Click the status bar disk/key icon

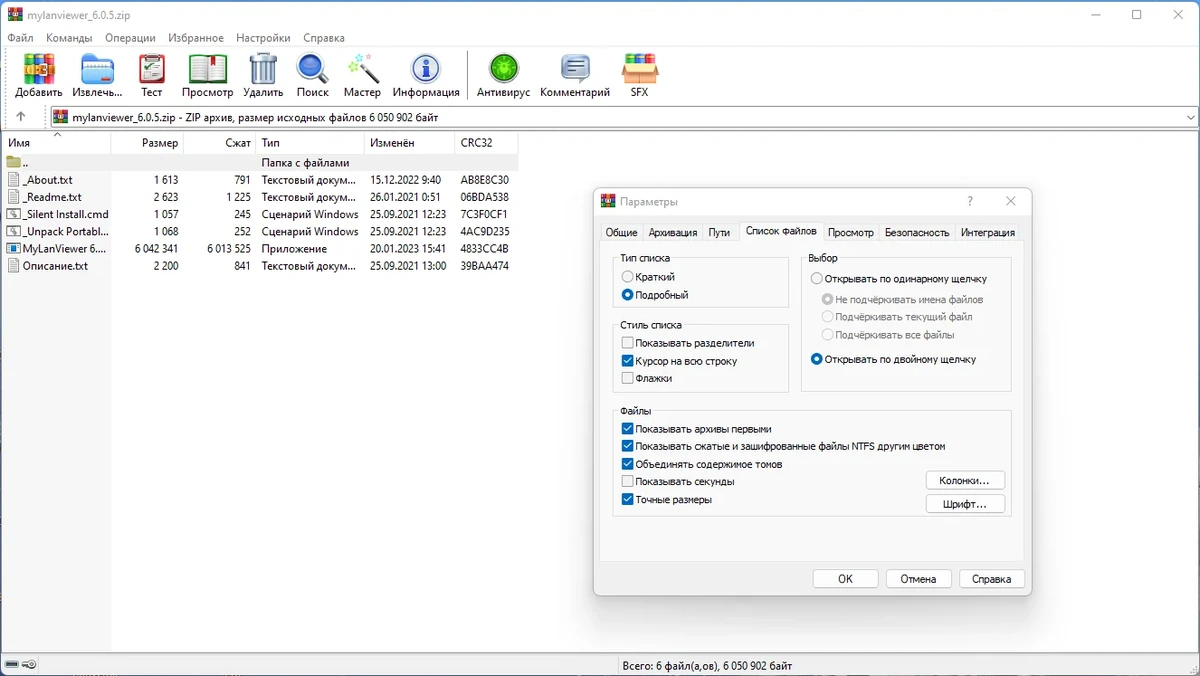[20, 665]
